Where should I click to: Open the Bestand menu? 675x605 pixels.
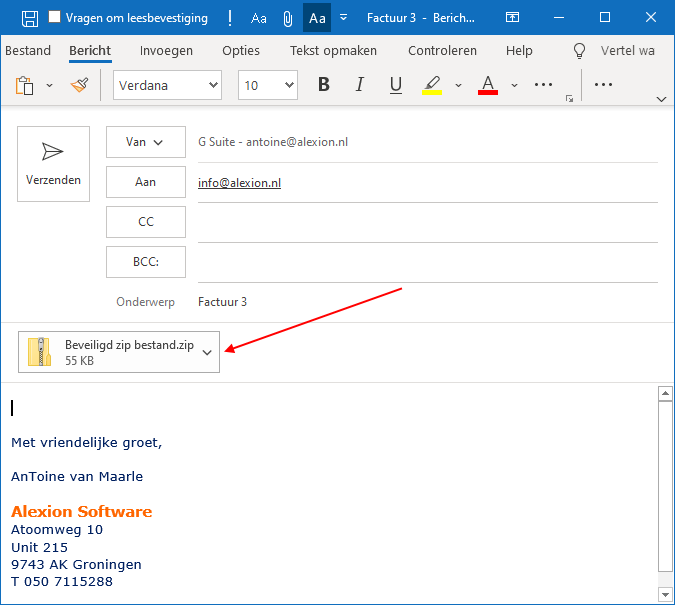coord(28,51)
